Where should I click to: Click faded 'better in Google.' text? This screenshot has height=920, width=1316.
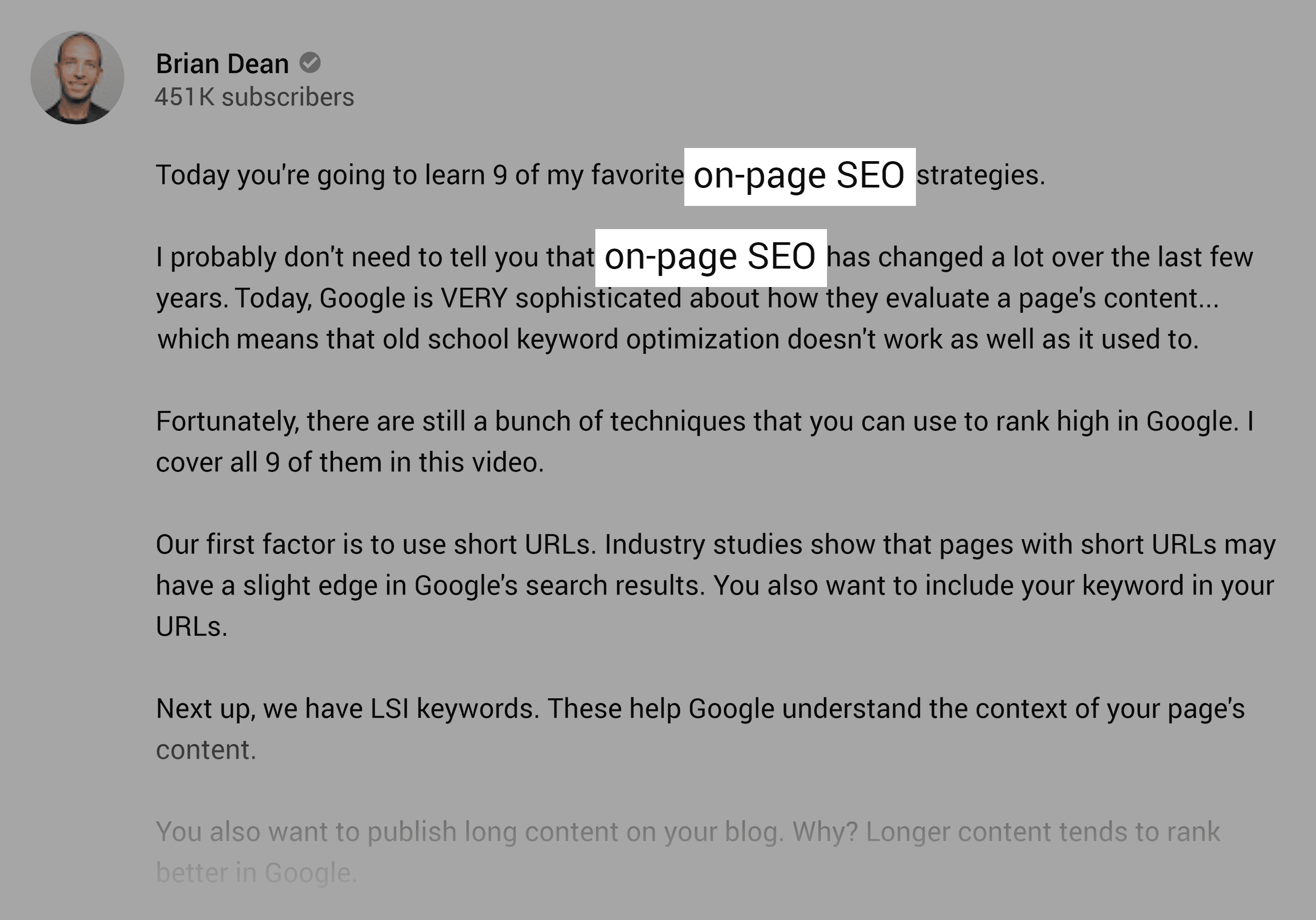[x=256, y=874]
